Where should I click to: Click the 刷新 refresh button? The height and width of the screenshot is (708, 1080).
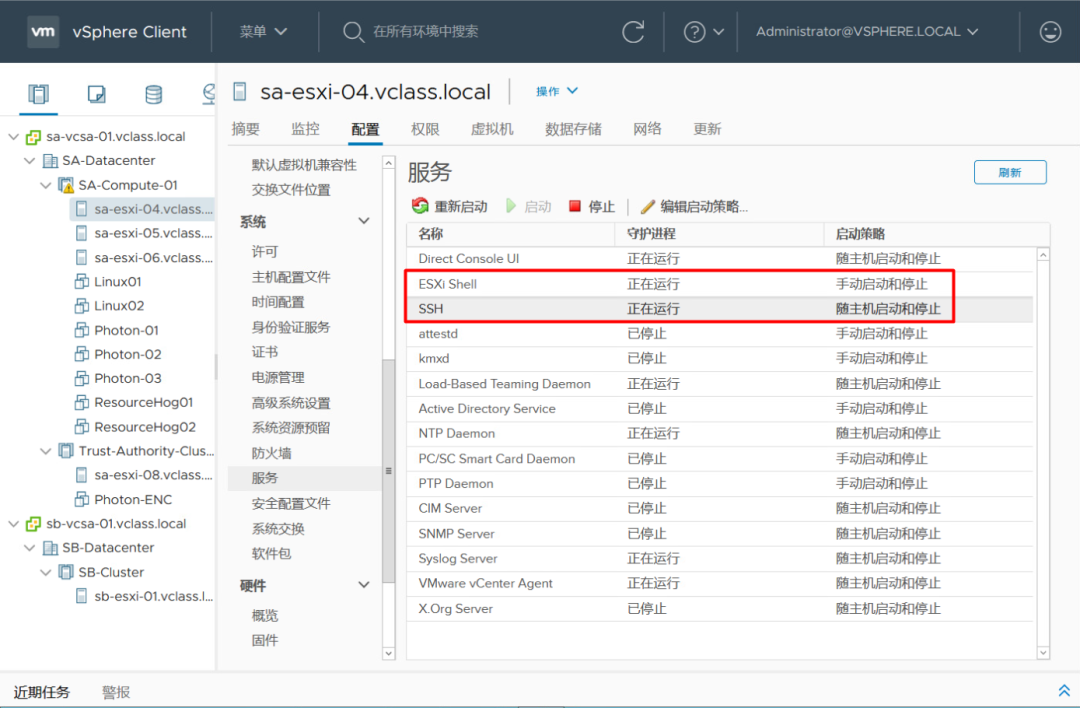tap(1010, 172)
